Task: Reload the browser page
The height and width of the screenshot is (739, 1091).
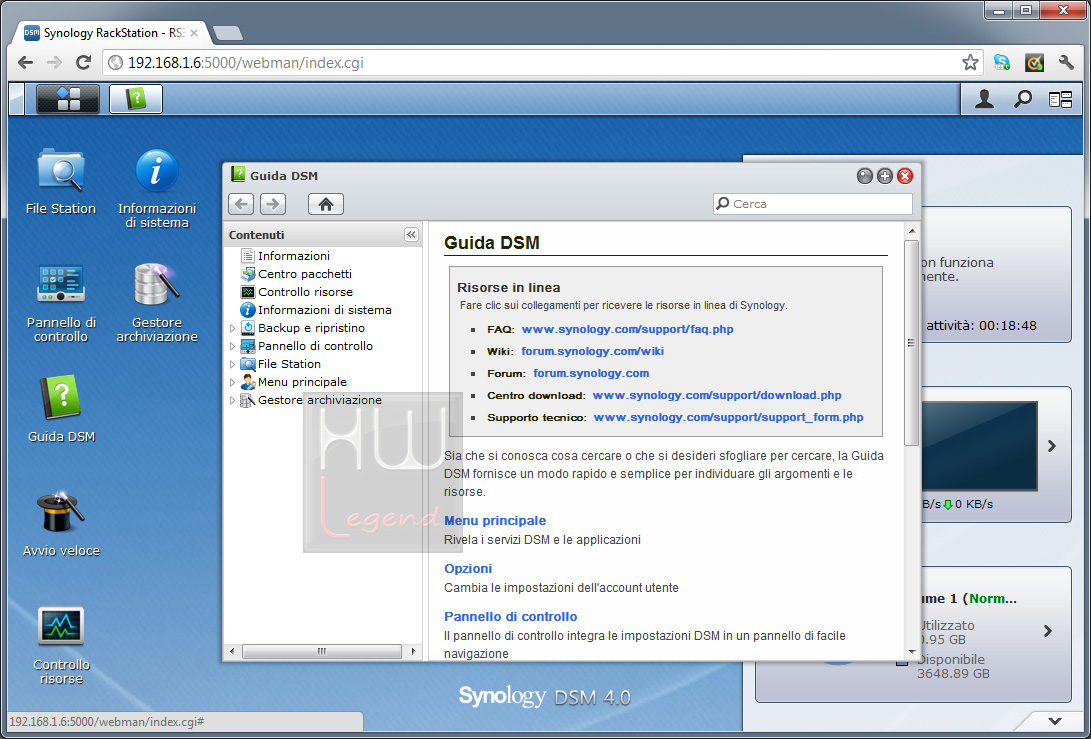Action: [83, 63]
